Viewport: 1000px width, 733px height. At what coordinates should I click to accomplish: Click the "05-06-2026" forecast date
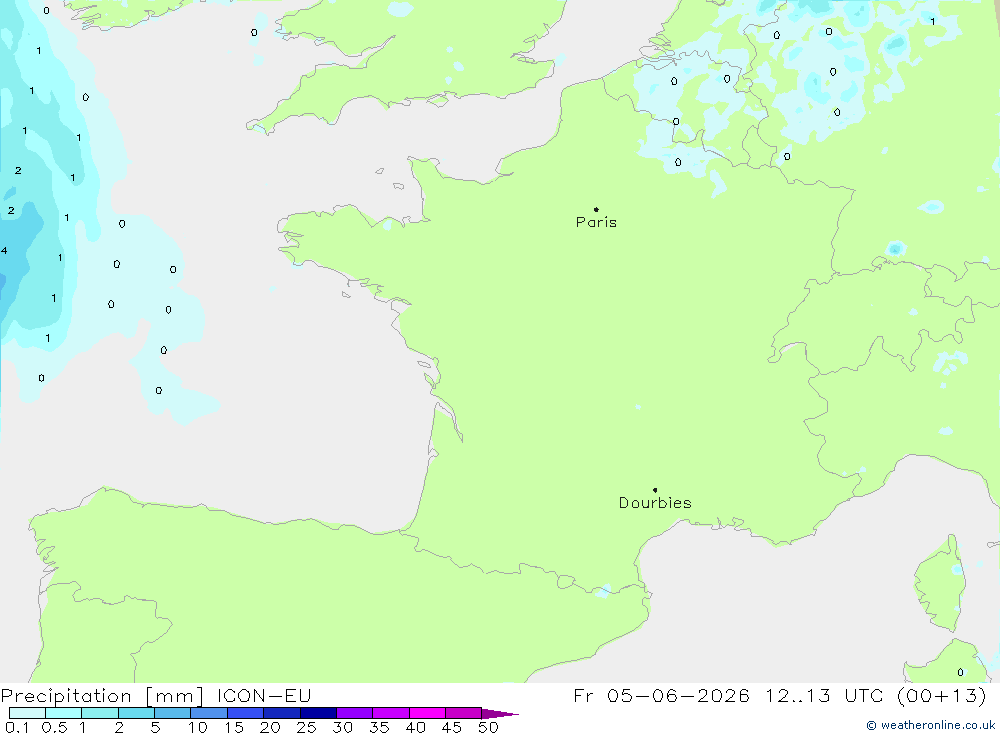[x=678, y=695]
